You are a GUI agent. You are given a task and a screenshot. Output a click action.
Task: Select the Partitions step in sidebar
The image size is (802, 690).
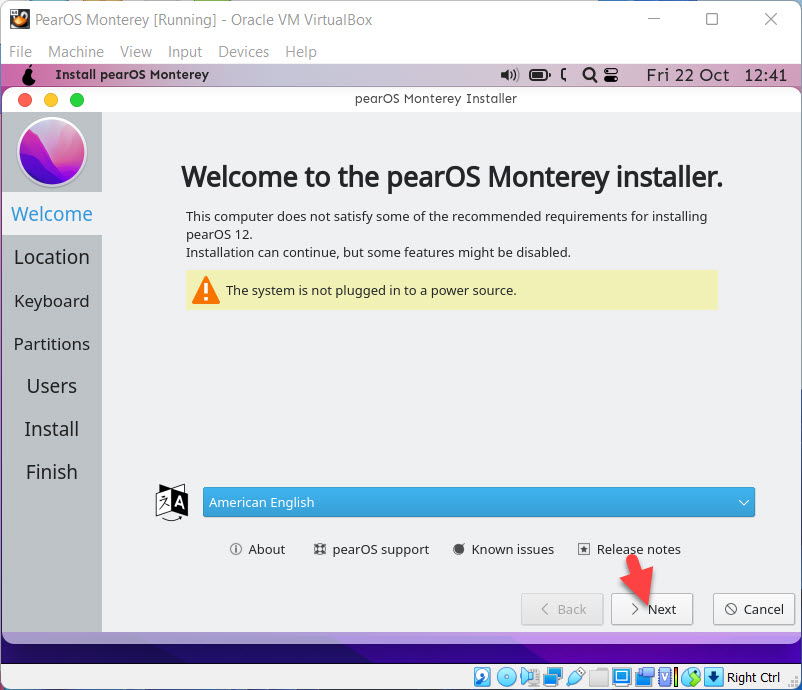(x=52, y=344)
